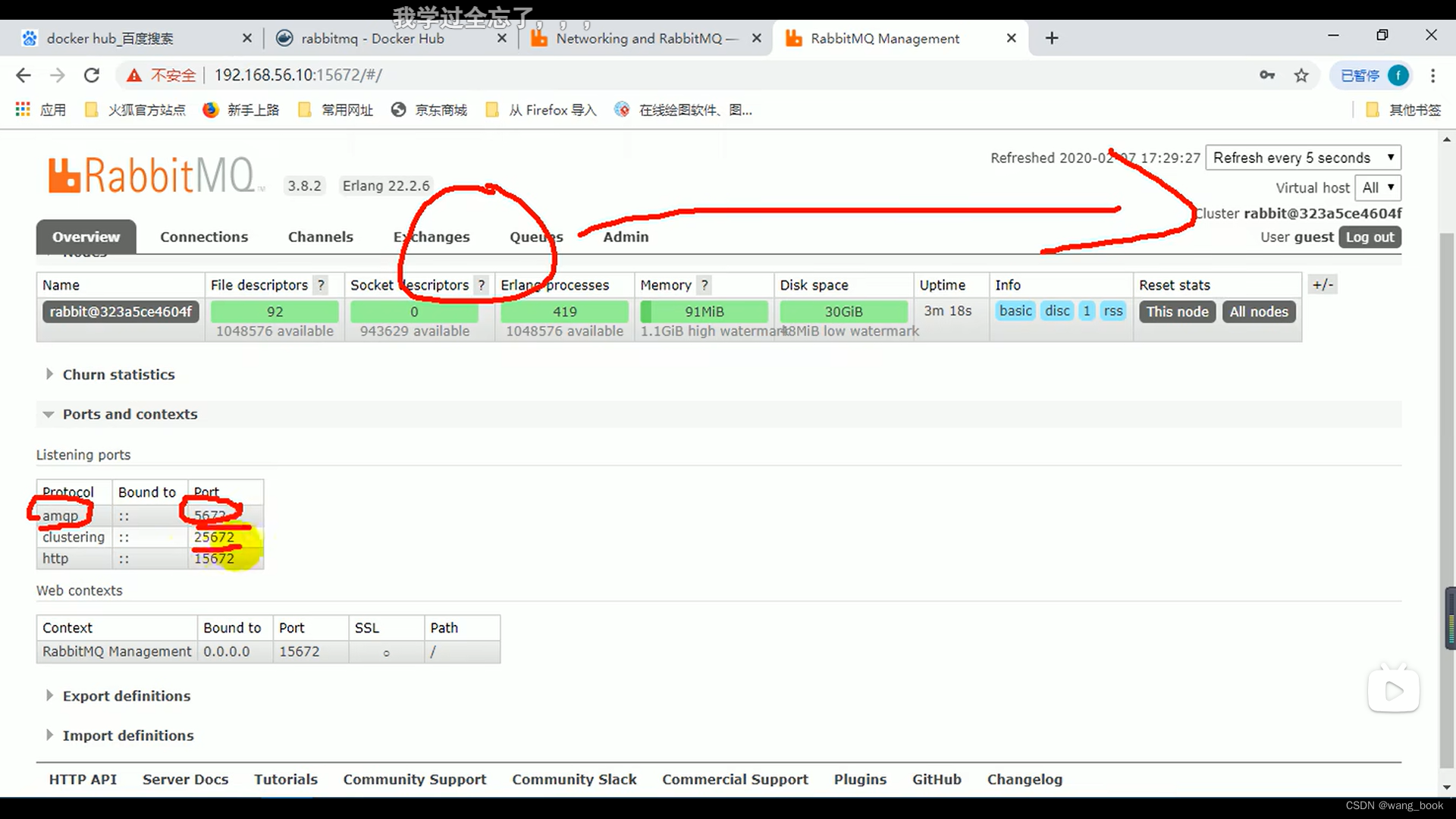Close the docker hub search tab

tap(247, 38)
